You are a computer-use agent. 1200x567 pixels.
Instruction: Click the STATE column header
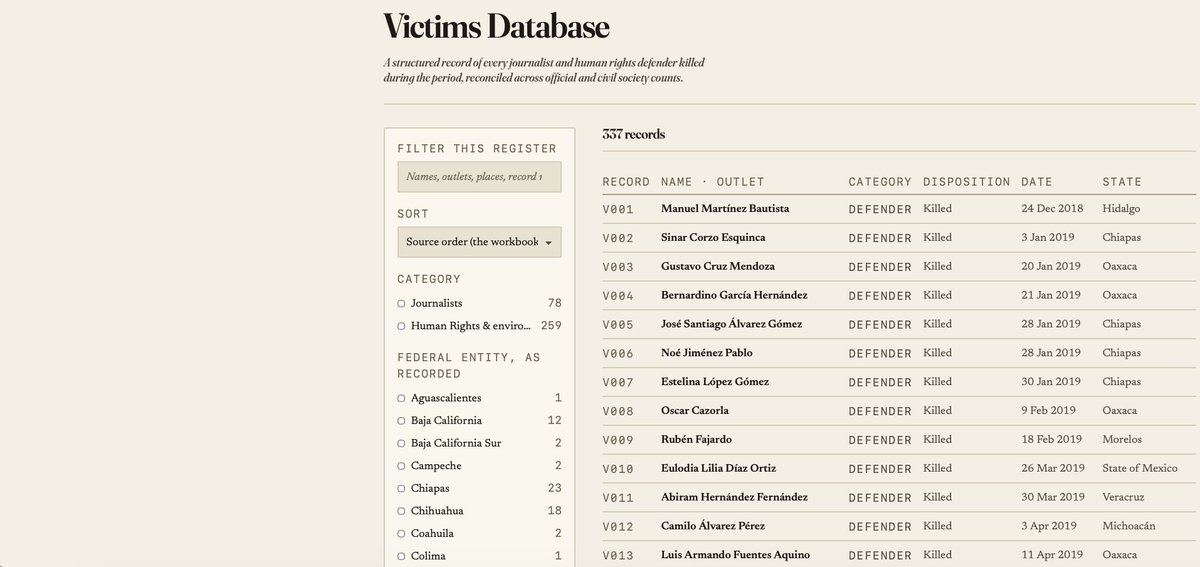click(x=1122, y=182)
